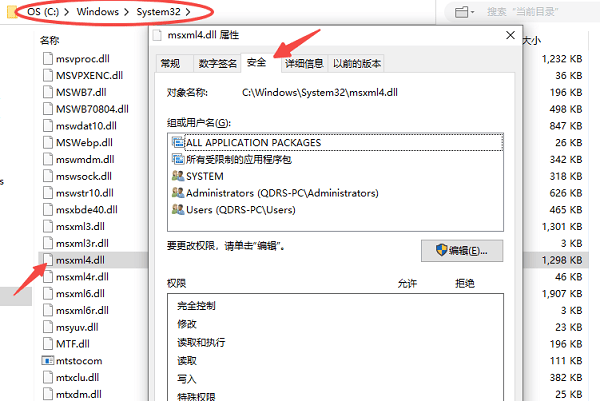Click the msxml4r.dll file icon

48,277
